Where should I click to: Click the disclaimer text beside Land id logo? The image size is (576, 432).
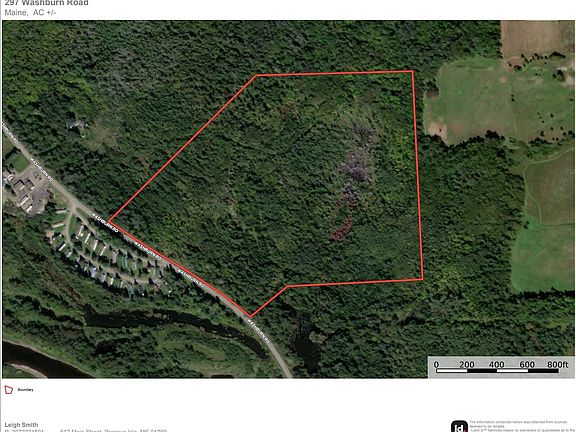pos(522,426)
